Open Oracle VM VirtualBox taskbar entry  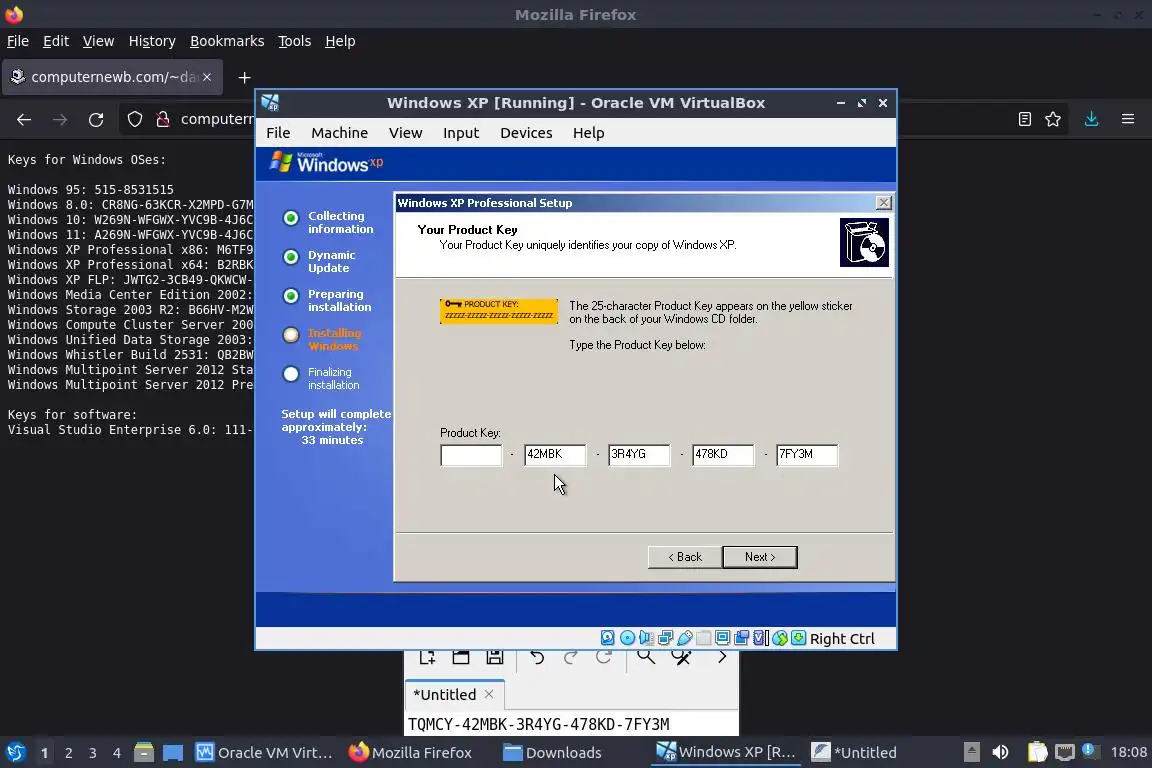point(264,753)
